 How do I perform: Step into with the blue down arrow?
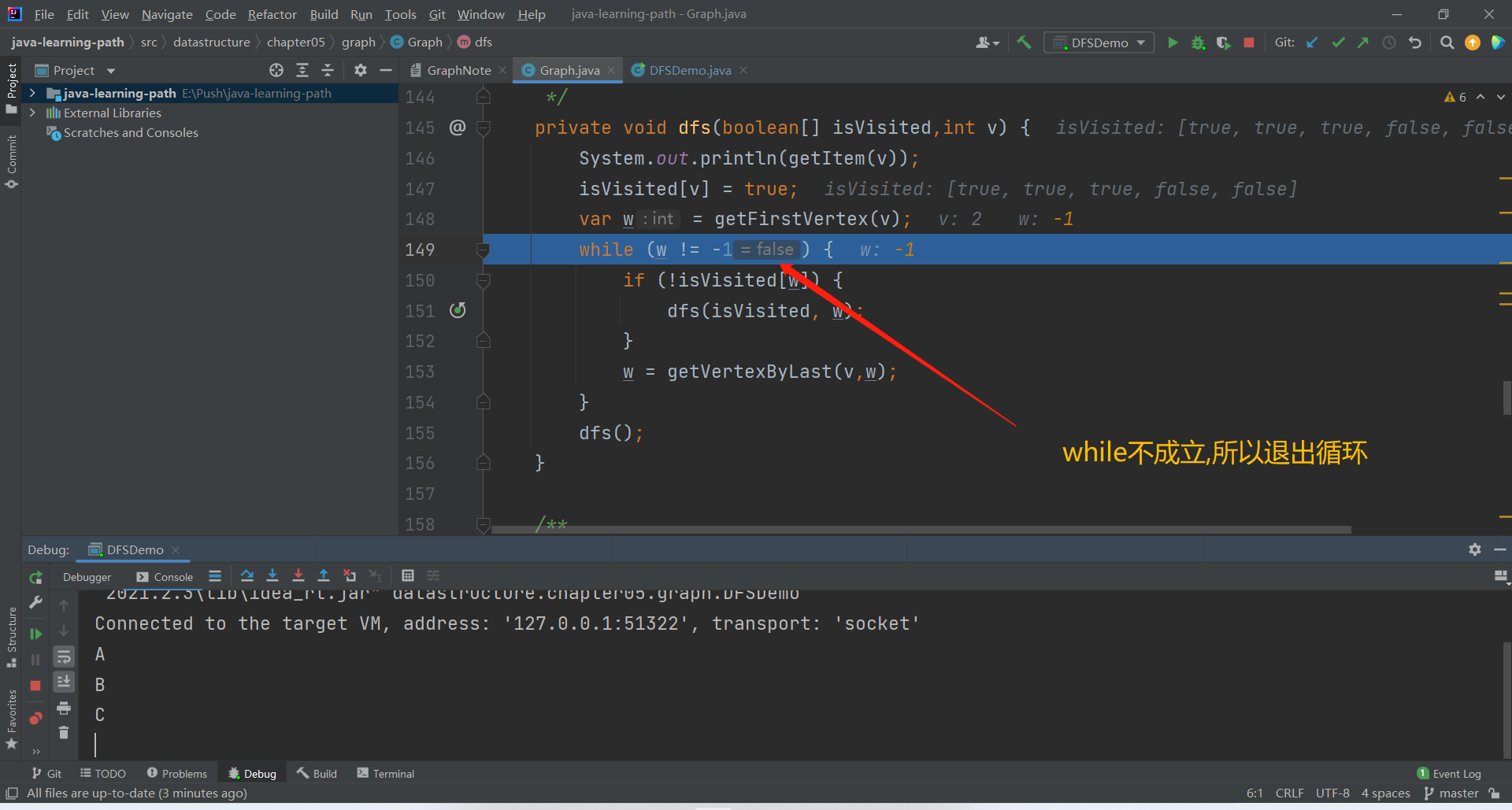click(272, 575)
